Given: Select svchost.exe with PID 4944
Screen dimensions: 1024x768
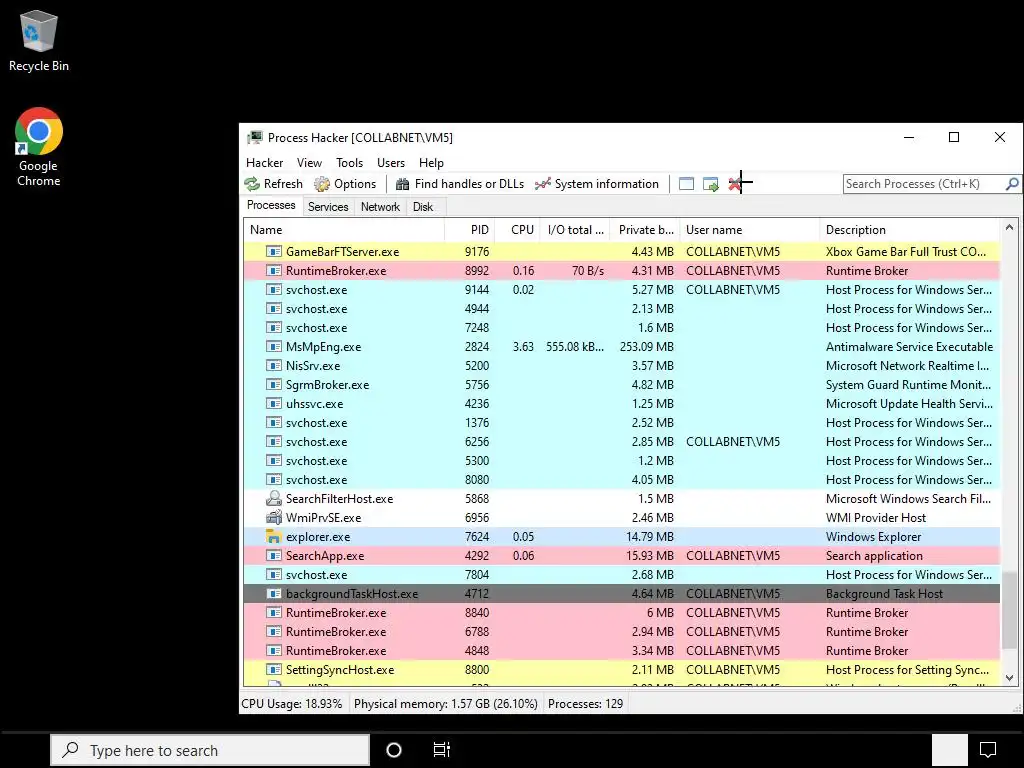Looking at the screenshot, I should [x=621, y=308].
